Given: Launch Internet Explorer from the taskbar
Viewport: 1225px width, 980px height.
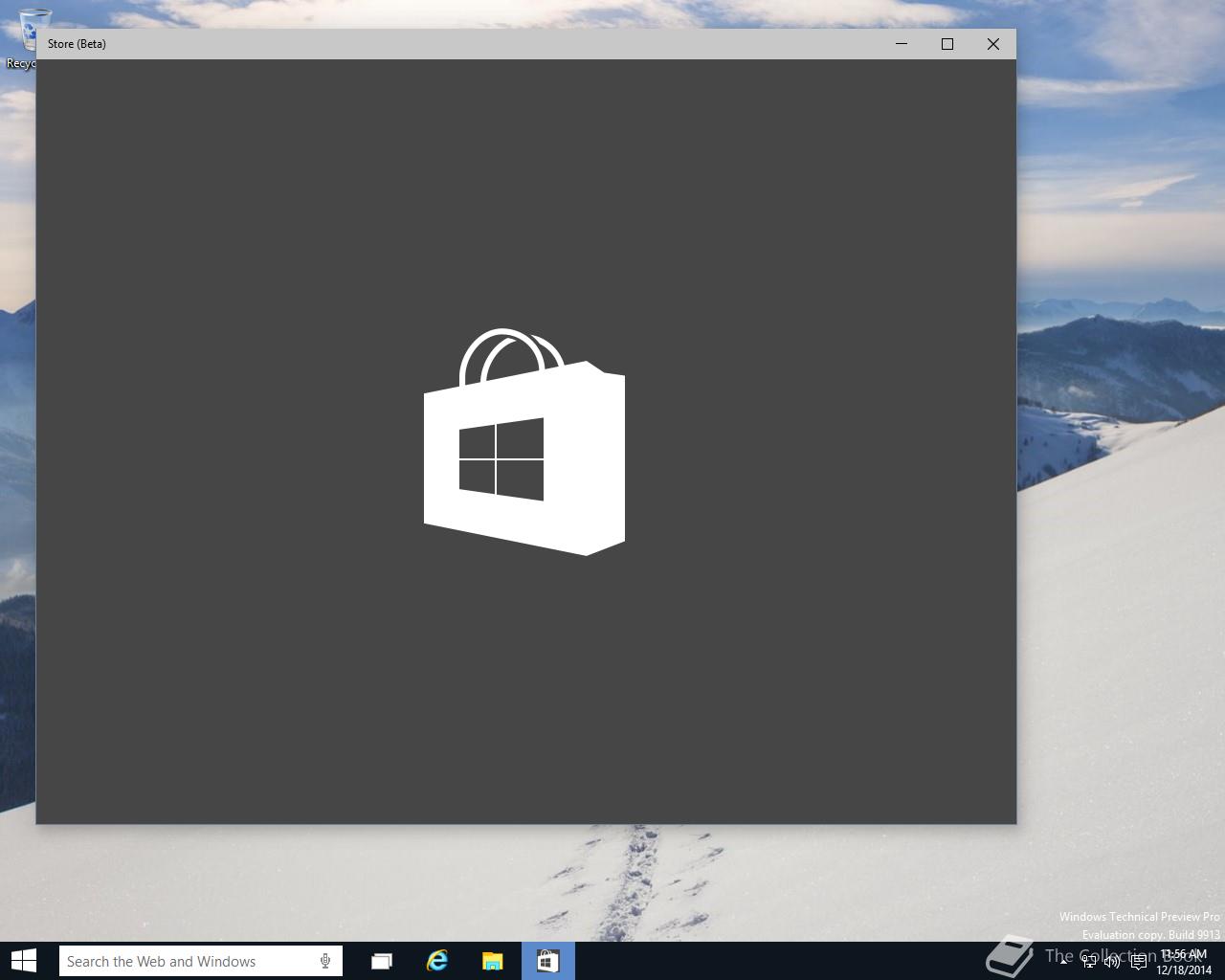Looking at the screenshot, I should coord(437,961).
